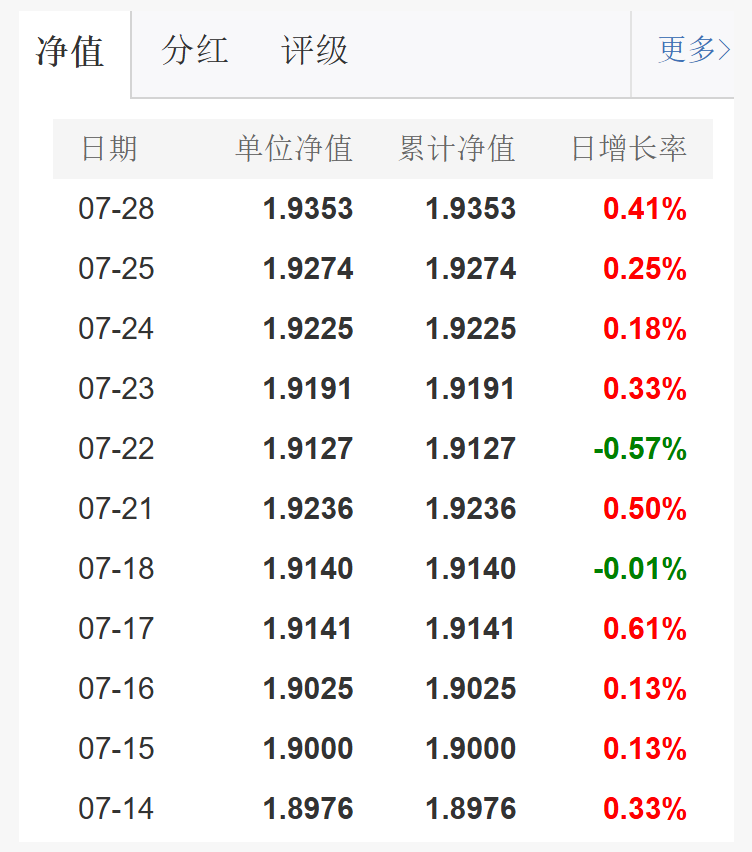Click the 0.13% growth rate for 07-15
The height and width of the screenshot is (852, 752).
(645, 748)
